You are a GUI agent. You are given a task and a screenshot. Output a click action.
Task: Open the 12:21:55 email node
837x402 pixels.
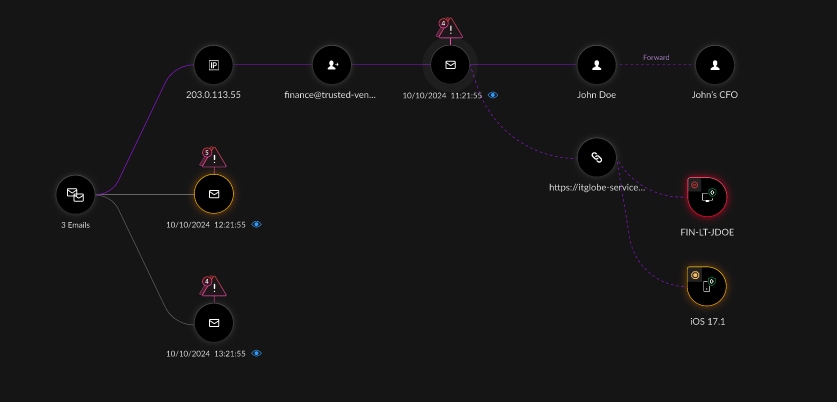213,194
